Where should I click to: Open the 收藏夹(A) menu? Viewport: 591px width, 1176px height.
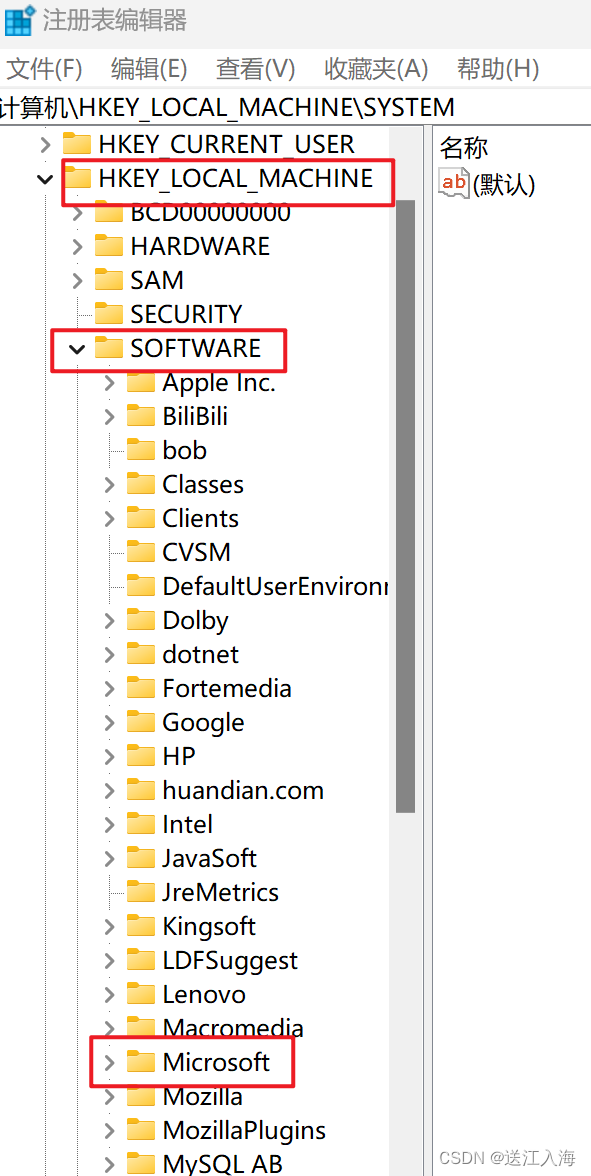(x=376, y=70)
